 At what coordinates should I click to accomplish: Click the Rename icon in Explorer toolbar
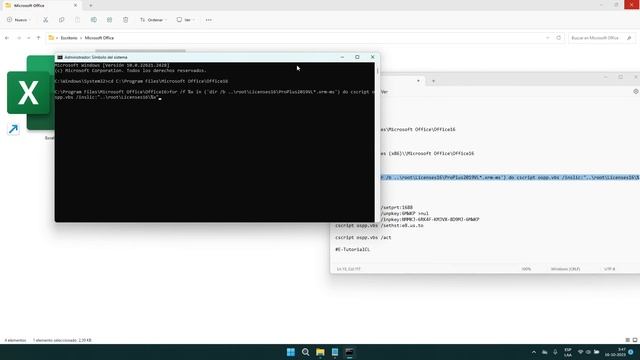(x=93, y=20)
